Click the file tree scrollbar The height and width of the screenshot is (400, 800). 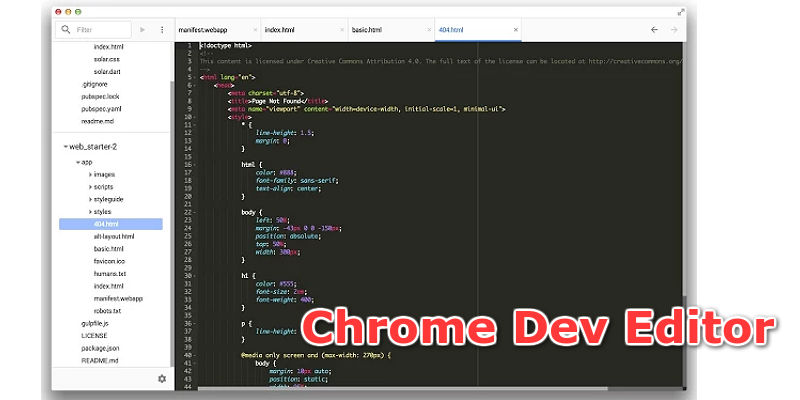pos(172,223)
